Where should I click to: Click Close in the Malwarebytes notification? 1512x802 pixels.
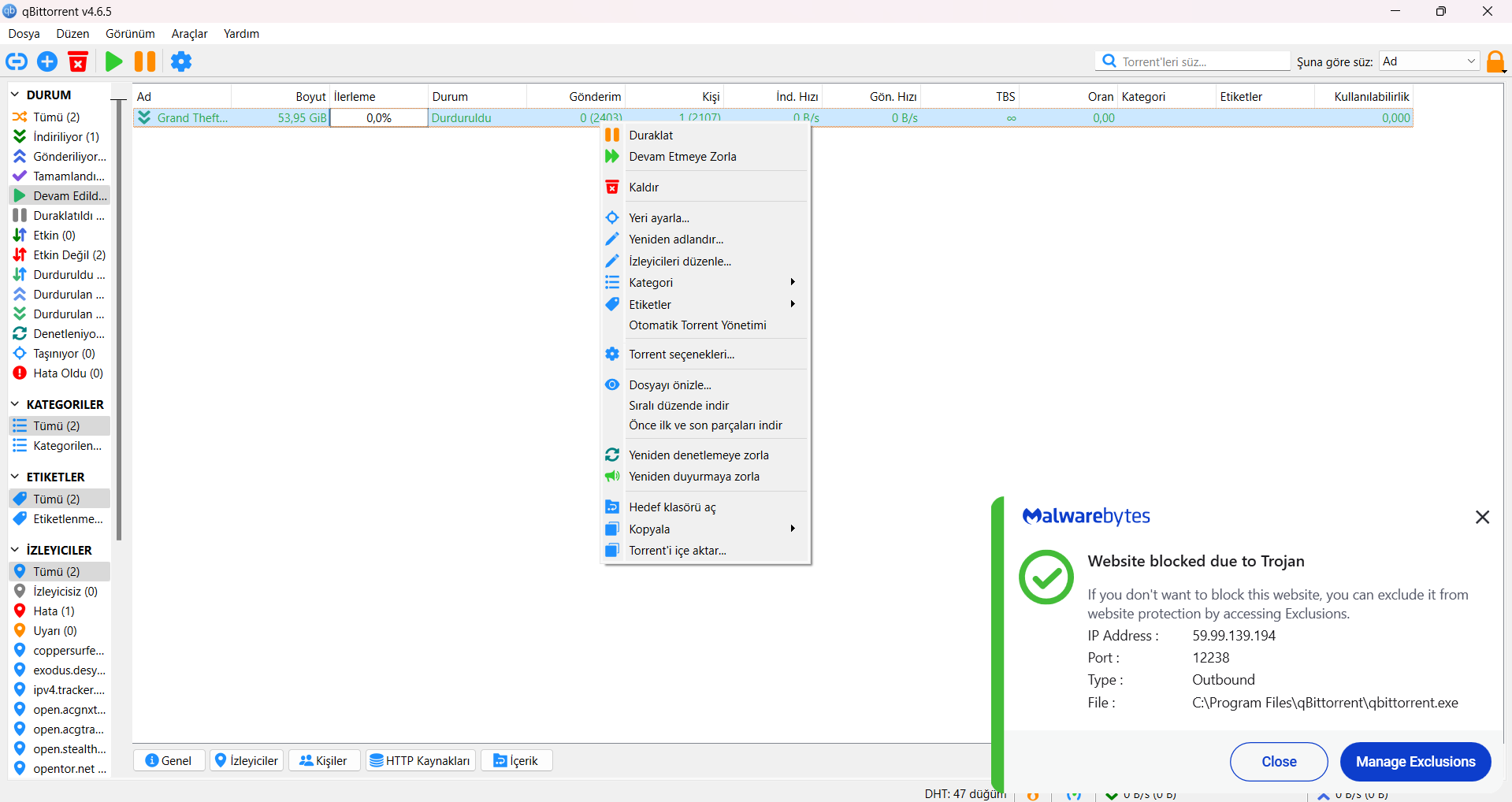pos(1279,762)
